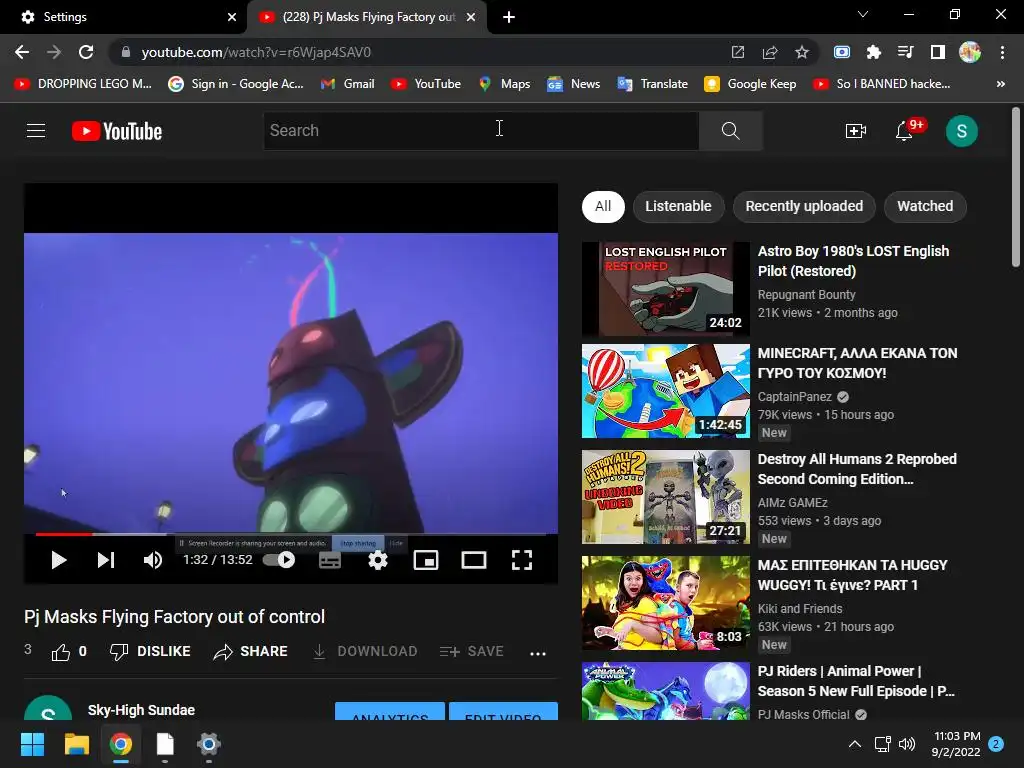The height and width of the screenshot is (768, 1024).
Task: Open media controls icon in toolbar
Action: [x=906, y=52]
